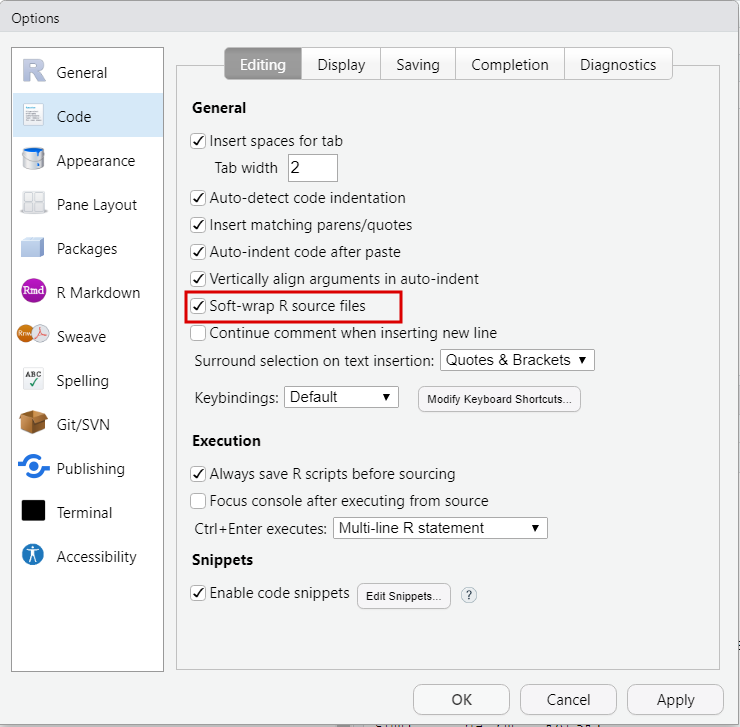Open Pane Layout settings icon
The width and height of the screenshot is (740, 727).
point(34,204)
